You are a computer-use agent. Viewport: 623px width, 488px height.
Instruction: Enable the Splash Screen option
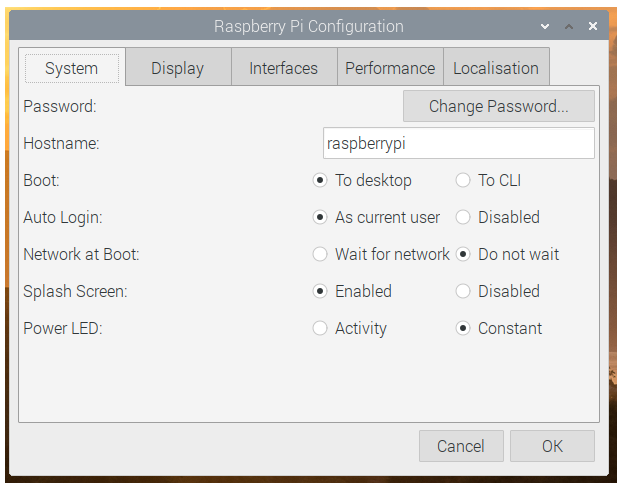pos(320,291)
